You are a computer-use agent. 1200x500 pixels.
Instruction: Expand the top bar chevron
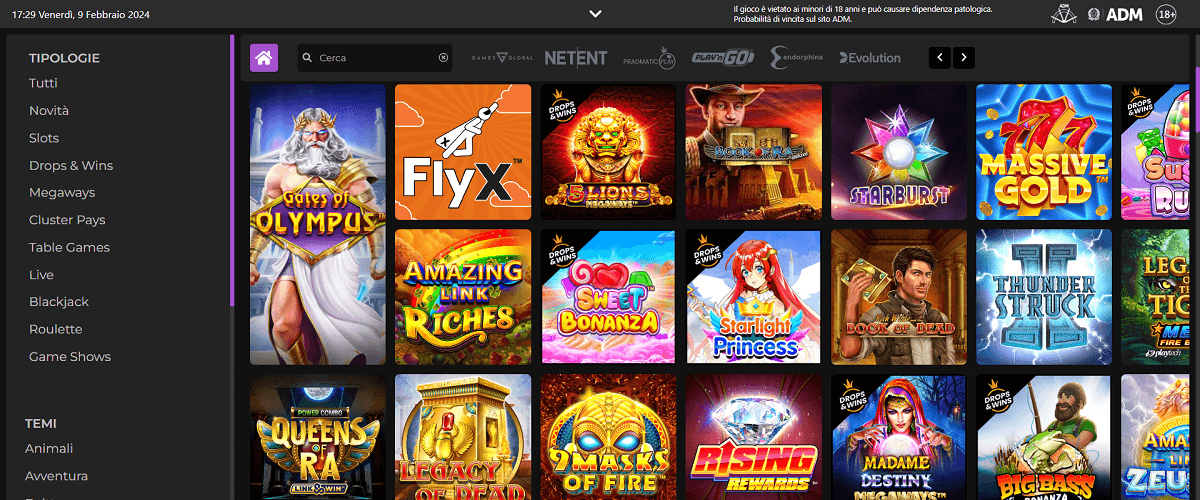[x=596, y=14]
